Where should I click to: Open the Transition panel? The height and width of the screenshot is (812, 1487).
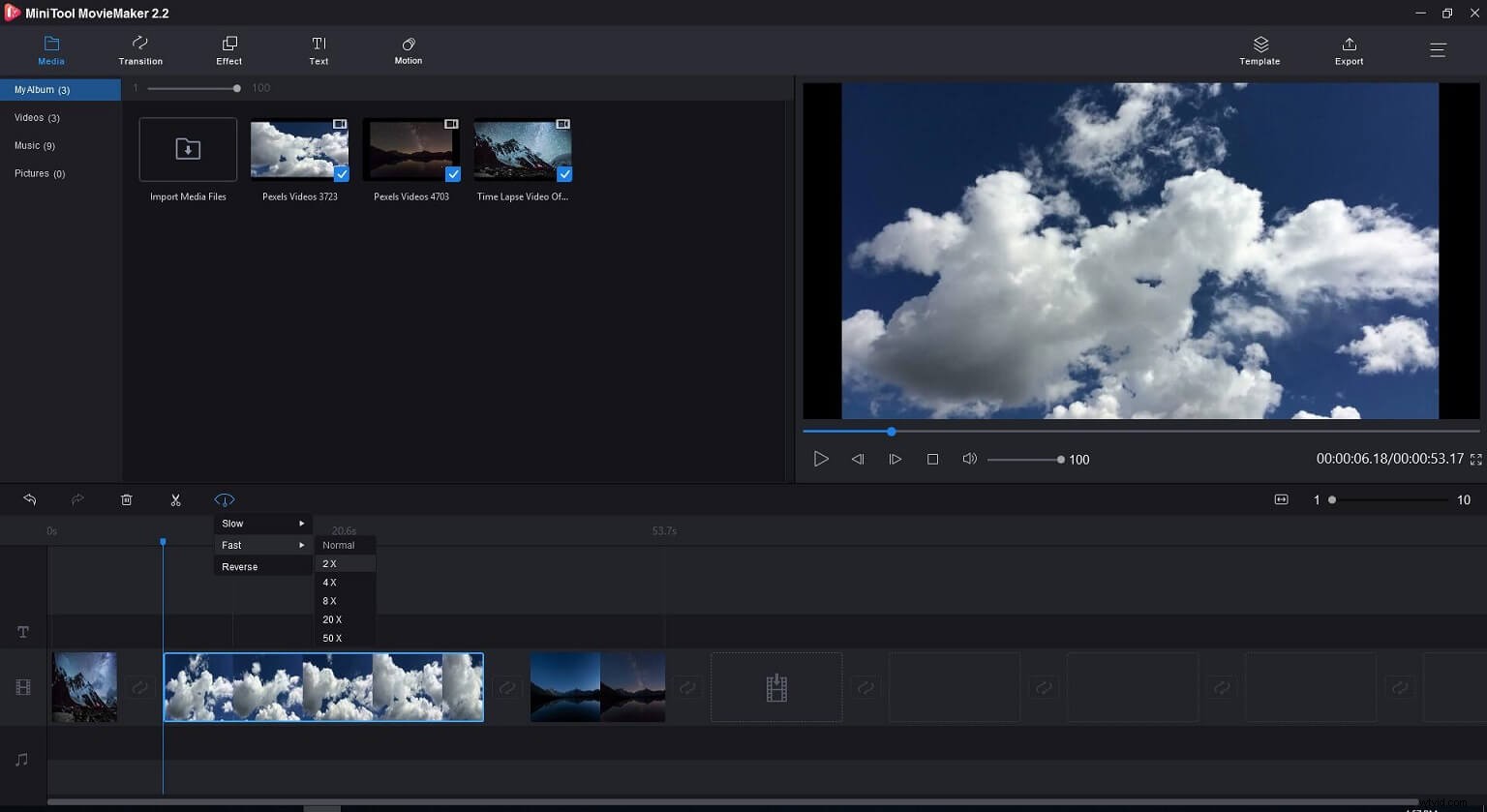click(x=139, y=49)
